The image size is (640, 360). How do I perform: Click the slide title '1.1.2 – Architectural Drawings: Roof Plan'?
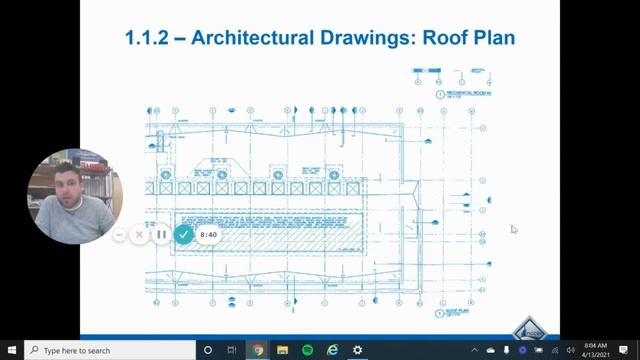tap(320, 38)
